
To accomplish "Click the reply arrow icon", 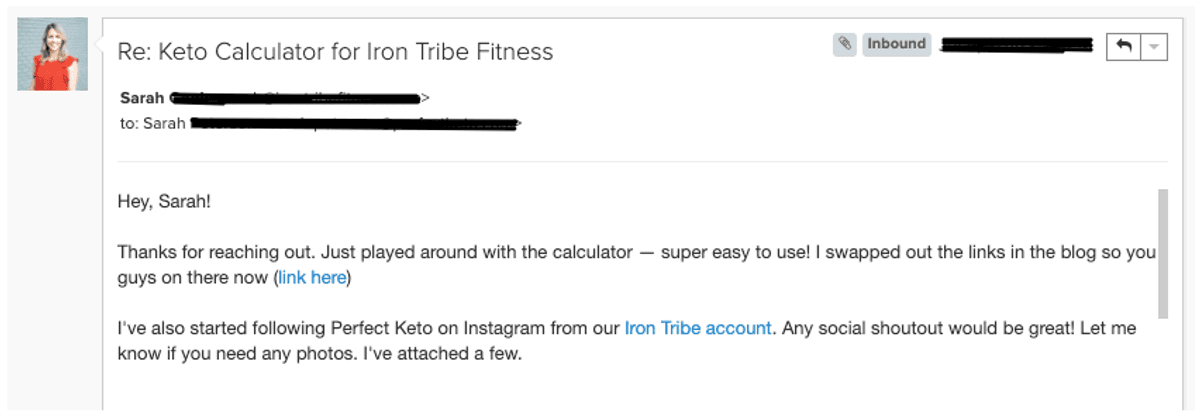I will point(1123,46).
